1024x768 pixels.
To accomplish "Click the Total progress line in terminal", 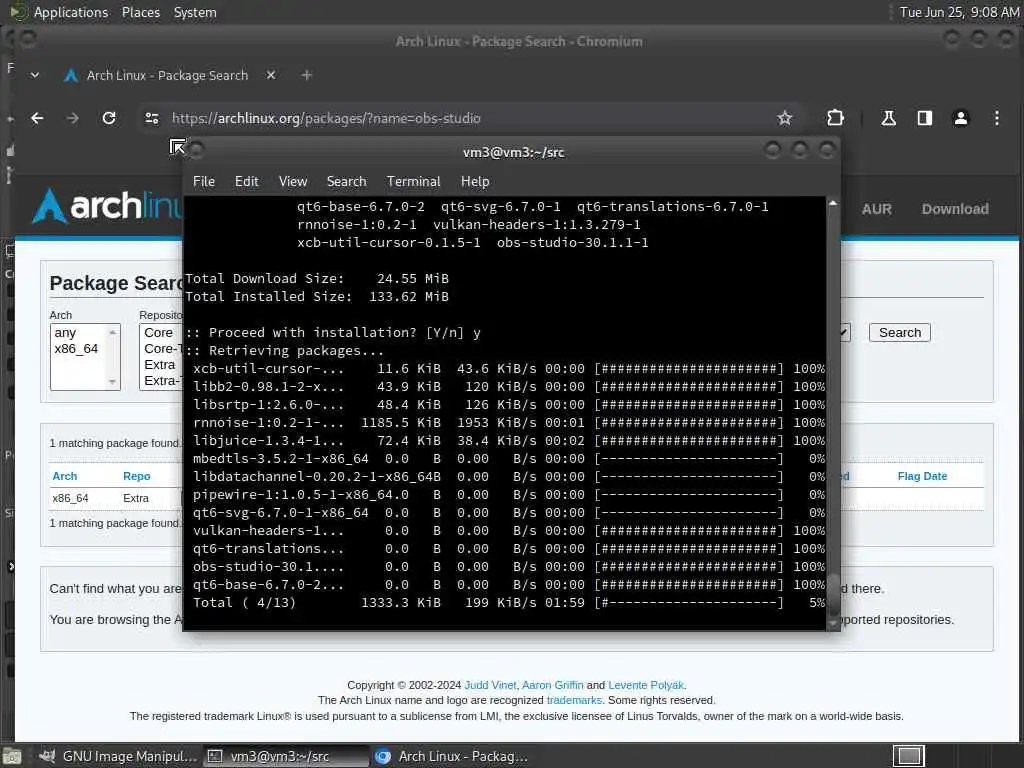I will click(x=509, y=603).
